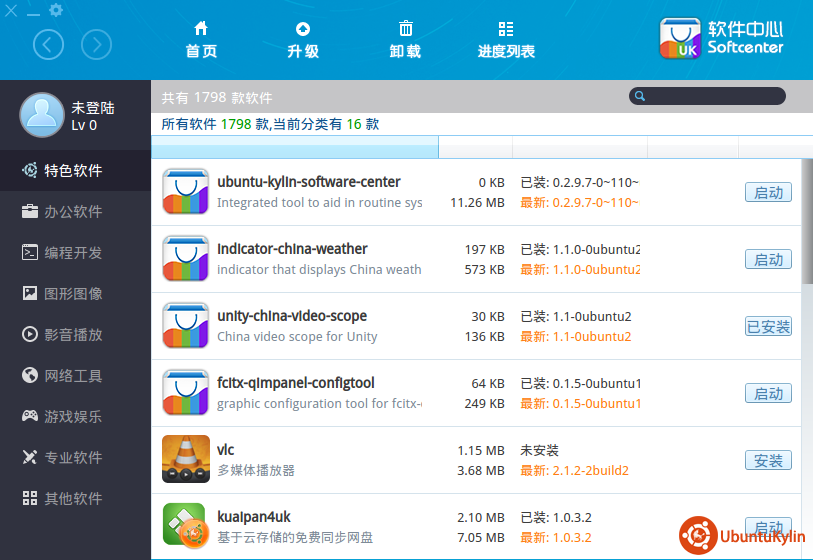This screenshot has width=813, height=560.
Task: Click the search input field
Action: (714, 96)
